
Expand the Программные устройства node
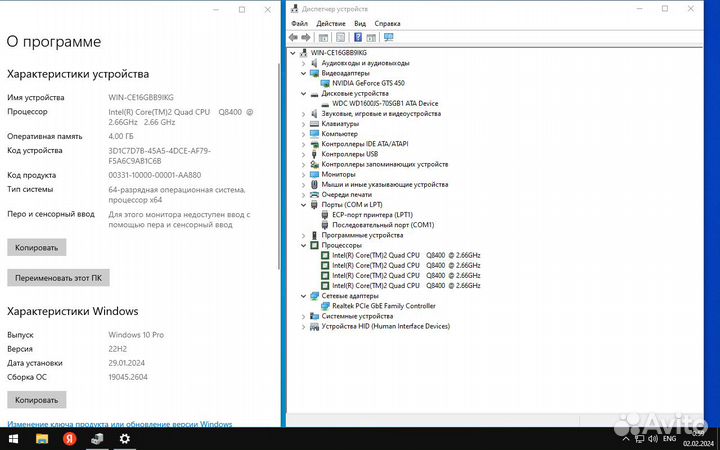304,235
